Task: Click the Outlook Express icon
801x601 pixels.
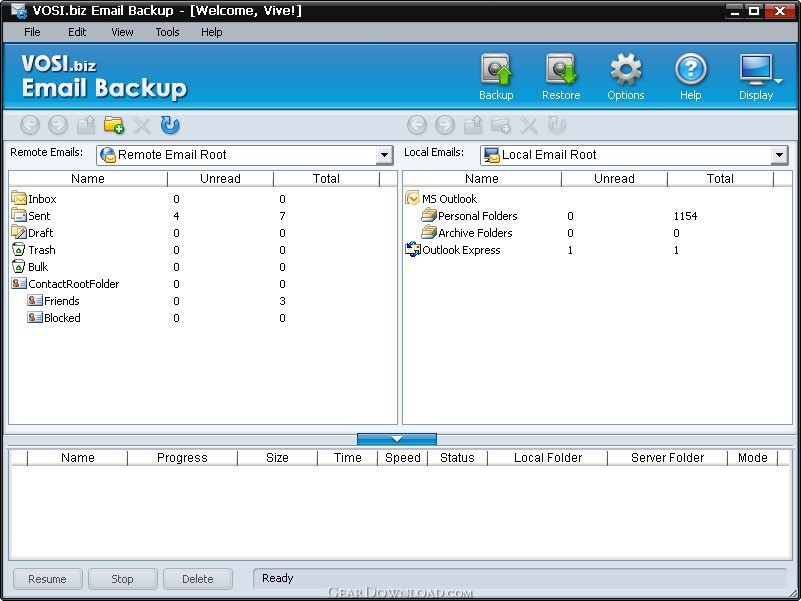Action: pos(413,249)
